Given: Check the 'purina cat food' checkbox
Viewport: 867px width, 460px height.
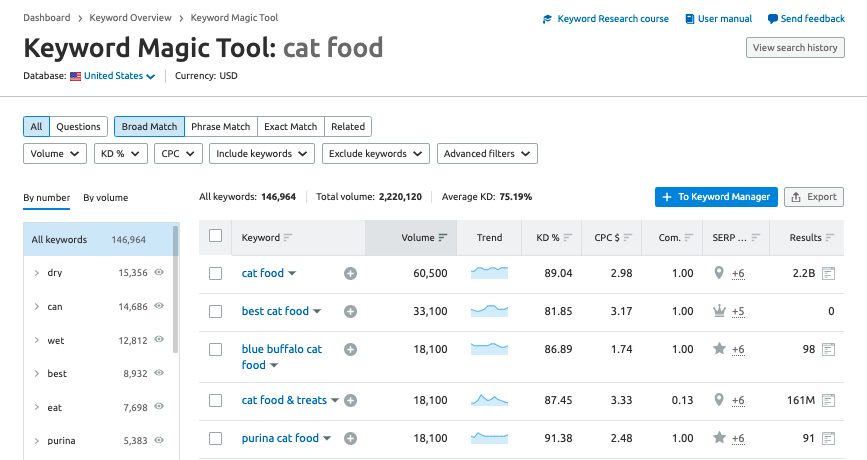Looking at the screenshot, I should 216,438.
